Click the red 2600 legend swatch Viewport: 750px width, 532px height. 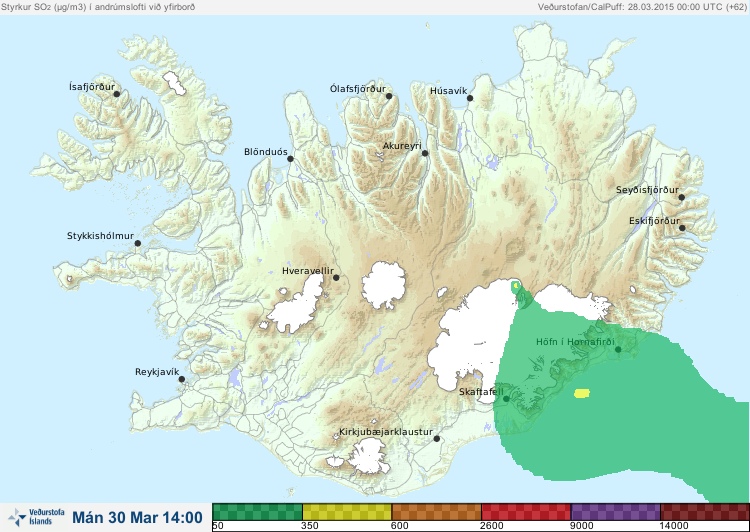[526, 512]
